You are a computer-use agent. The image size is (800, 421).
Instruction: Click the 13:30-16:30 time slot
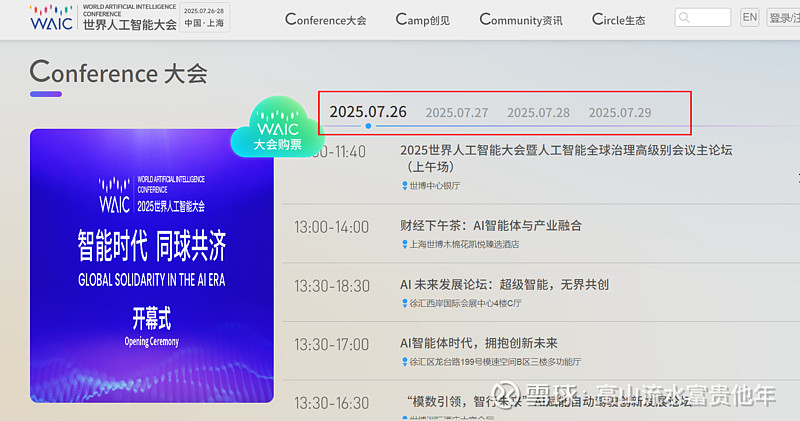(332, 403)
